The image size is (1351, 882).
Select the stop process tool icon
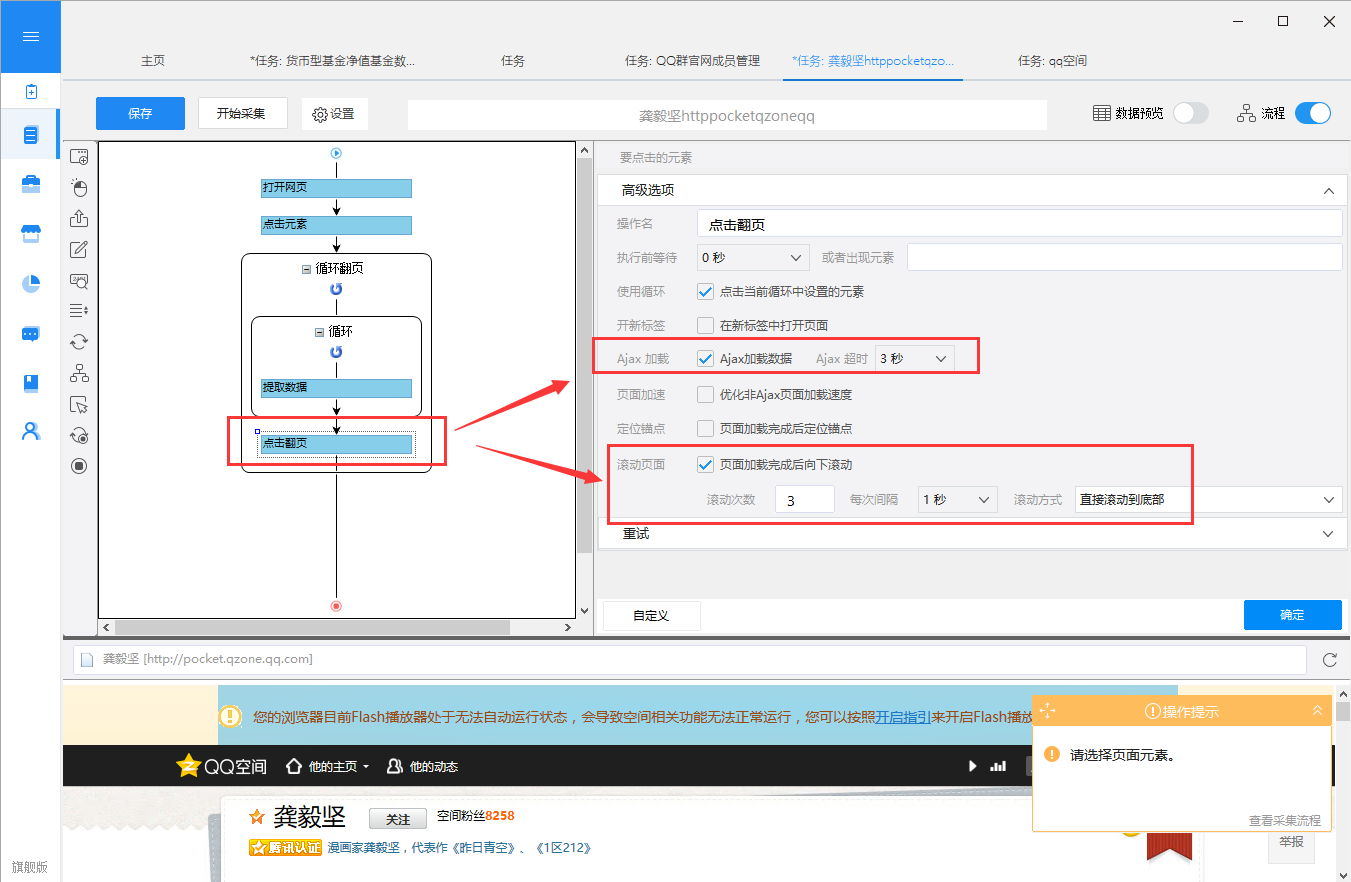79,466
